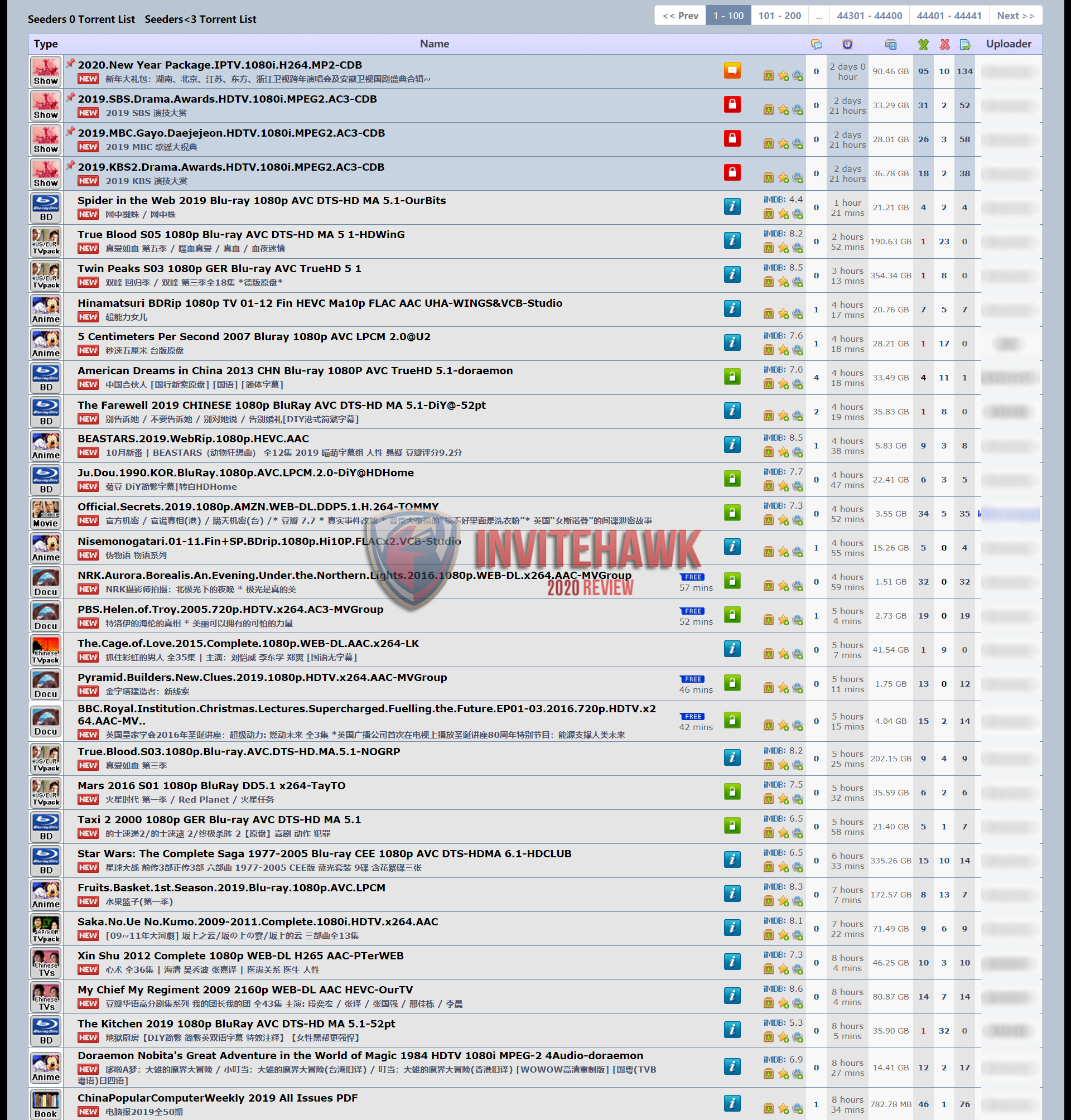Viewport: 1071px width, 1120px height.
Task: Click download box icon for 2020.New Year Package row
Action: (769, 76)
